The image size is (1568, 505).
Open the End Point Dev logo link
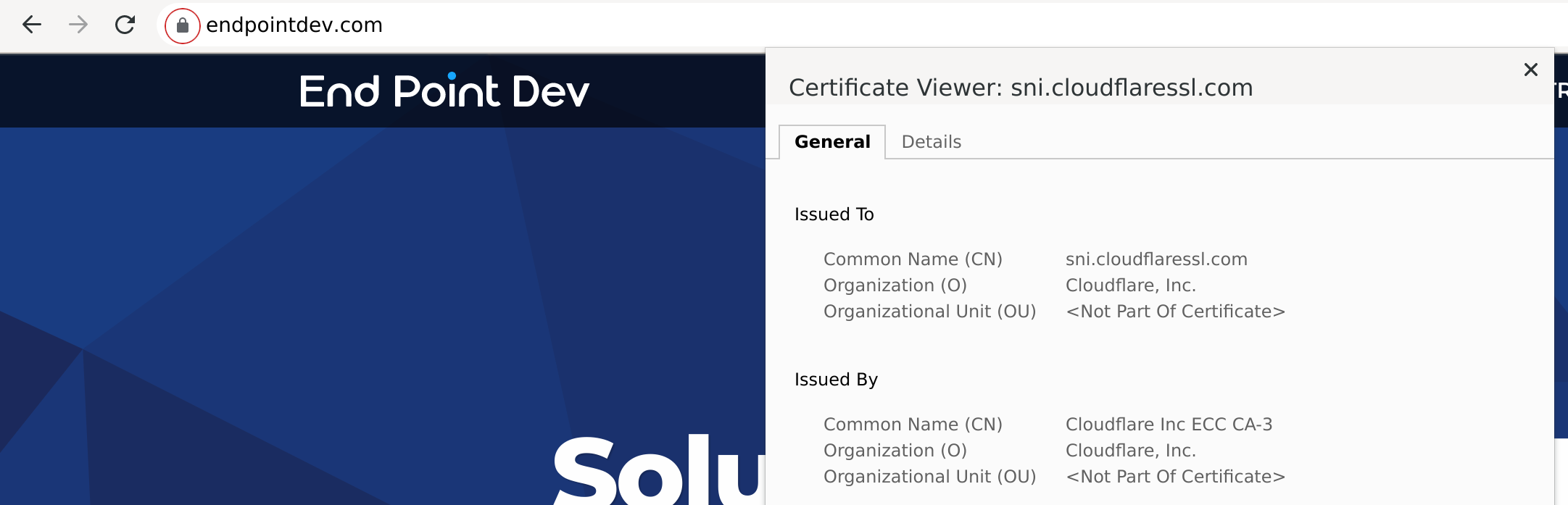[444, 91]
